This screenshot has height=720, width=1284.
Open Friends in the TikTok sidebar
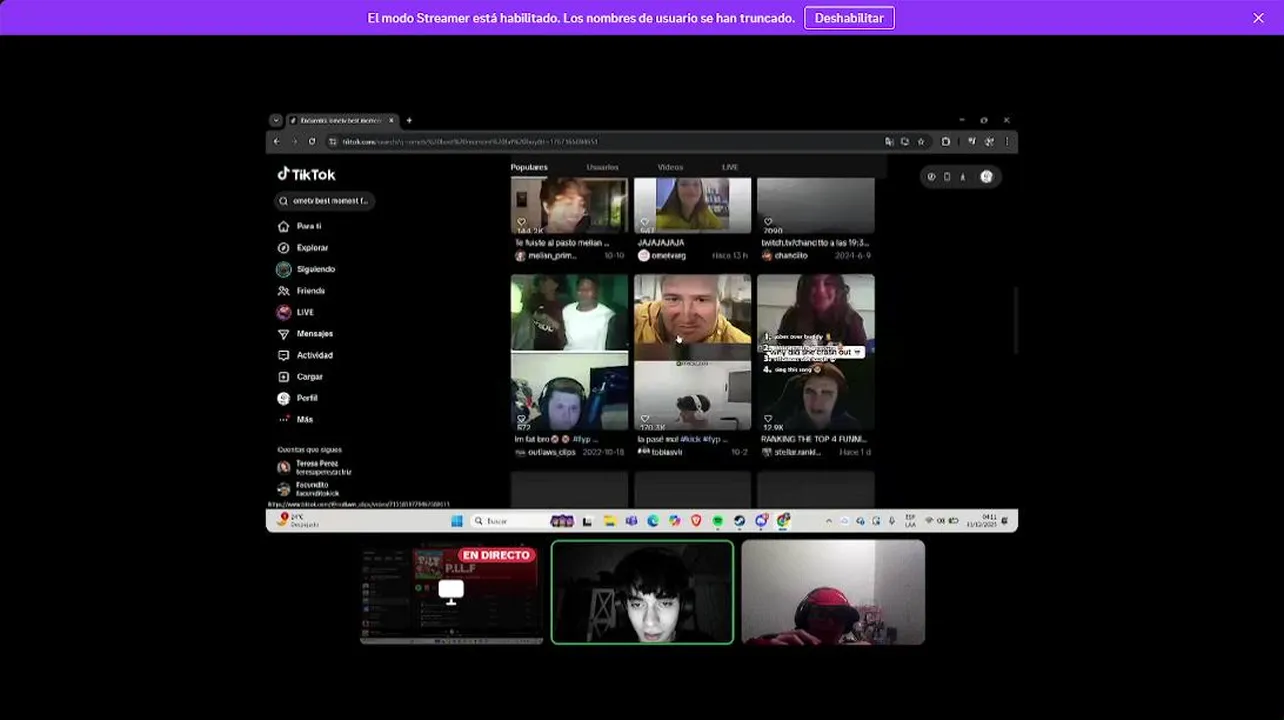click(301, 291)
